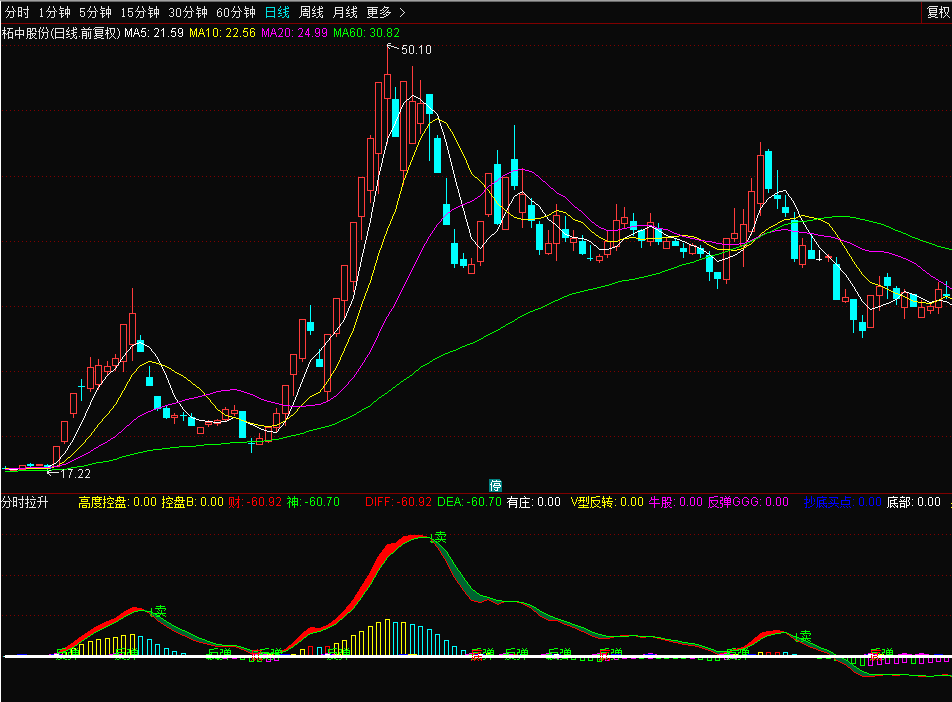Screen dimensions: 952x702
Task: Open the 复权 adjustment setting
Action: (x=938, y=12)
